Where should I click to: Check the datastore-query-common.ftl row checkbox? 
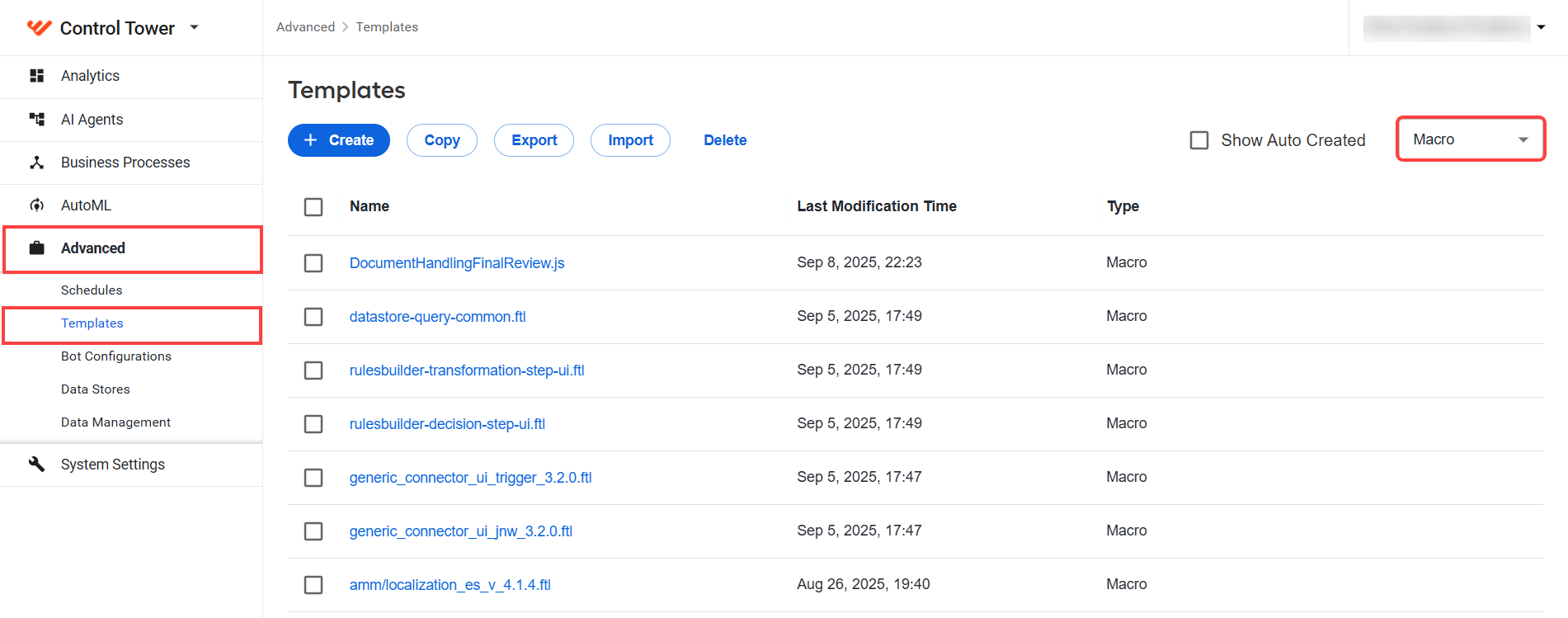313,316
